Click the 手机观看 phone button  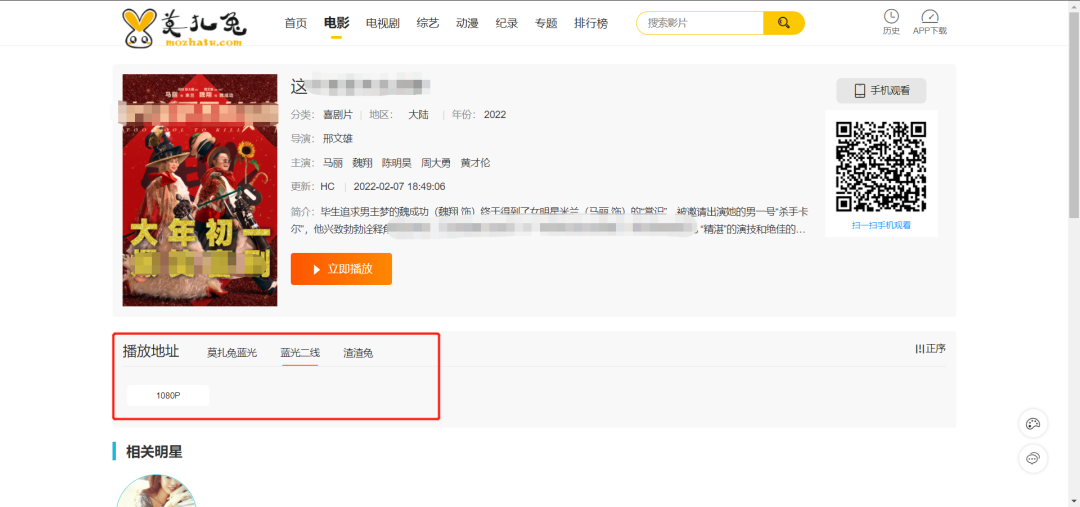[881, 90]
